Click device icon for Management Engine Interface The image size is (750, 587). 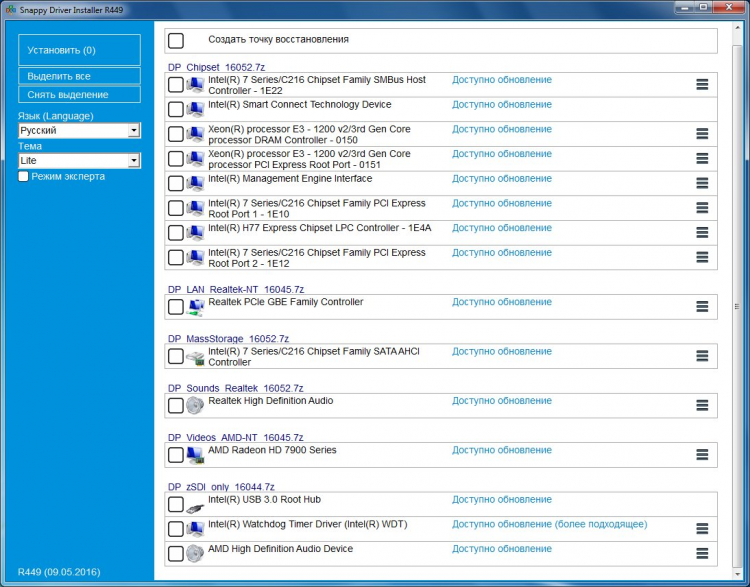point(195,183)
